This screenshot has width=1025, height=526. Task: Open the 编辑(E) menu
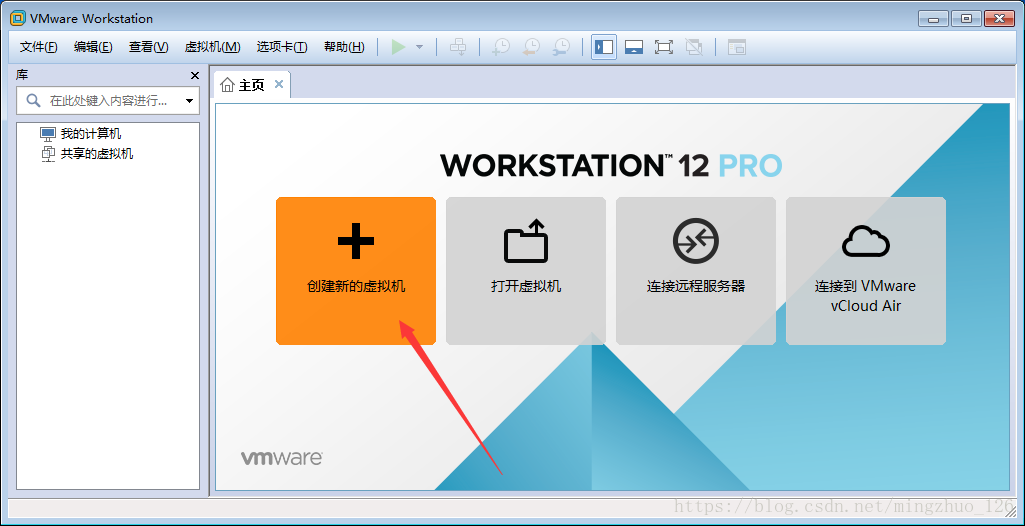[x=93, y=47]
